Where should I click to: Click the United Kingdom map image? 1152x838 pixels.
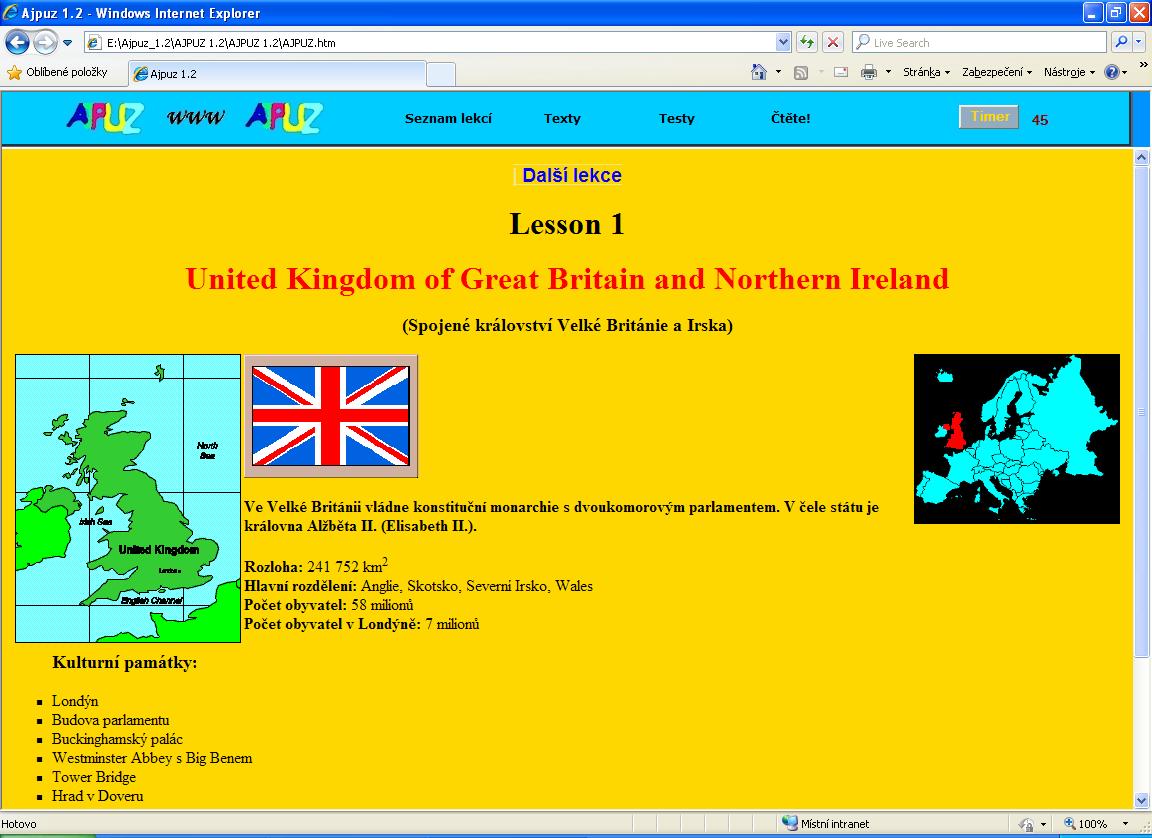128,499
